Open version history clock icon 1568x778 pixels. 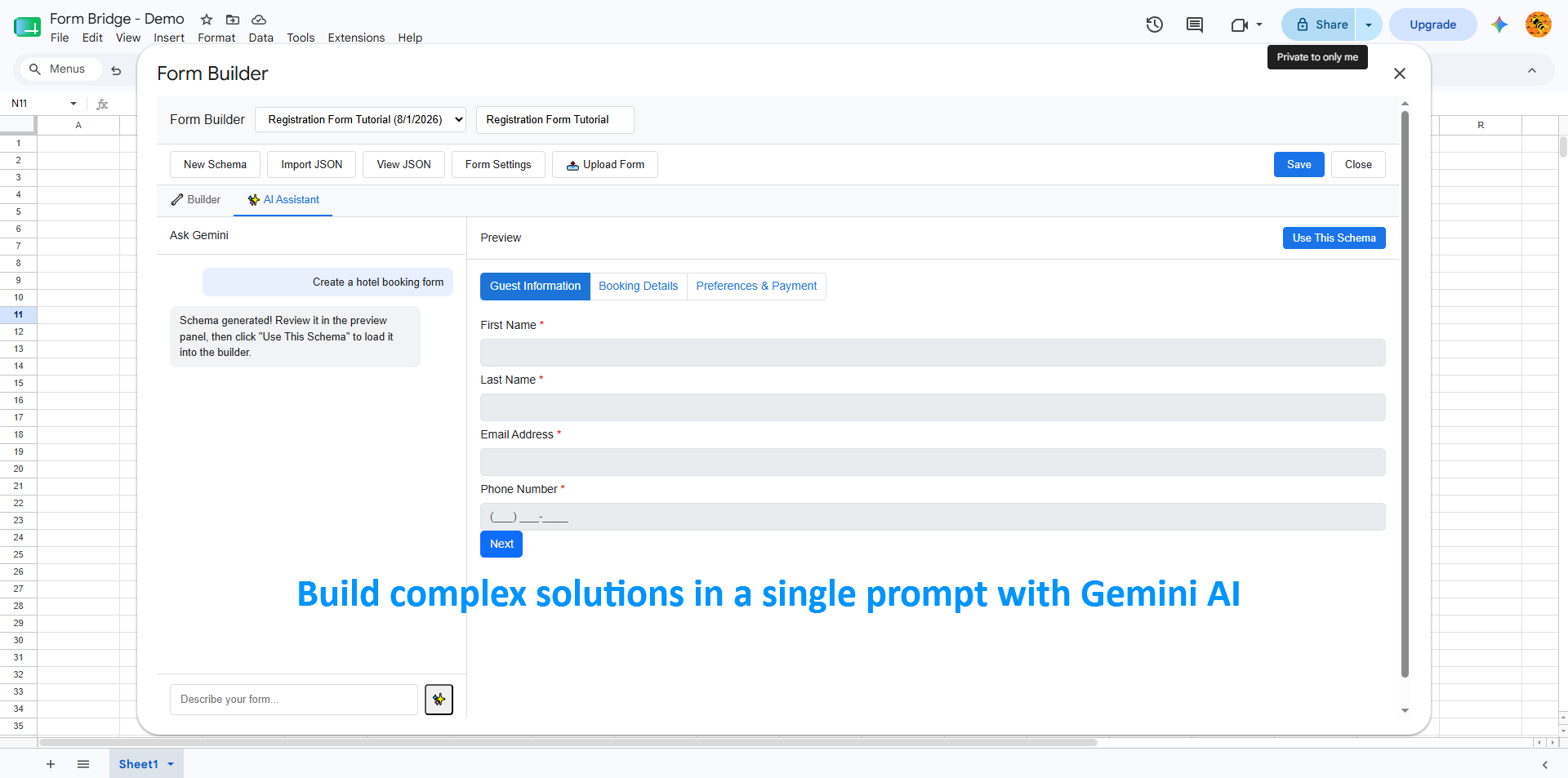(1154, 24)
